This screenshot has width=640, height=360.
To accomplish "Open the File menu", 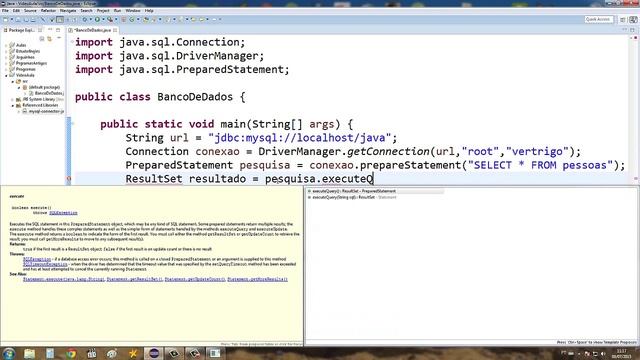I will [x=5, y=11].
